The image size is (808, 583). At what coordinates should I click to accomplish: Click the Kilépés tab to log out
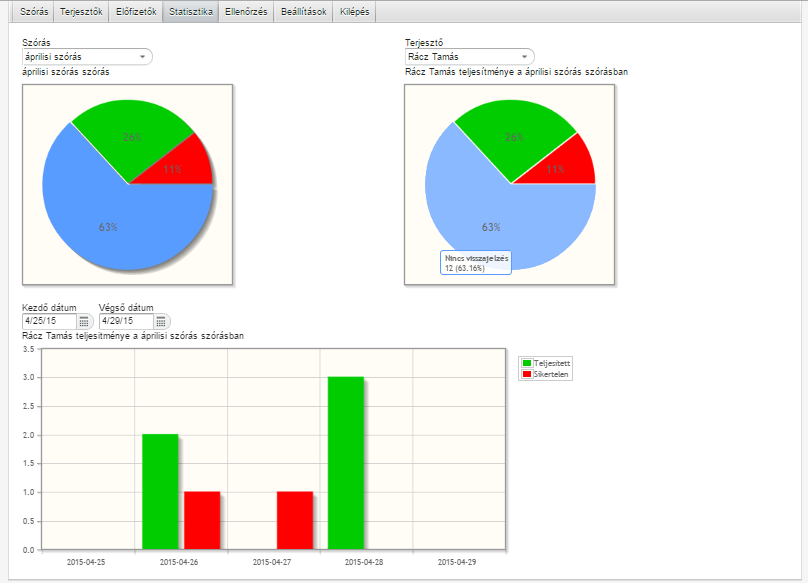click(x=355, y=11)
